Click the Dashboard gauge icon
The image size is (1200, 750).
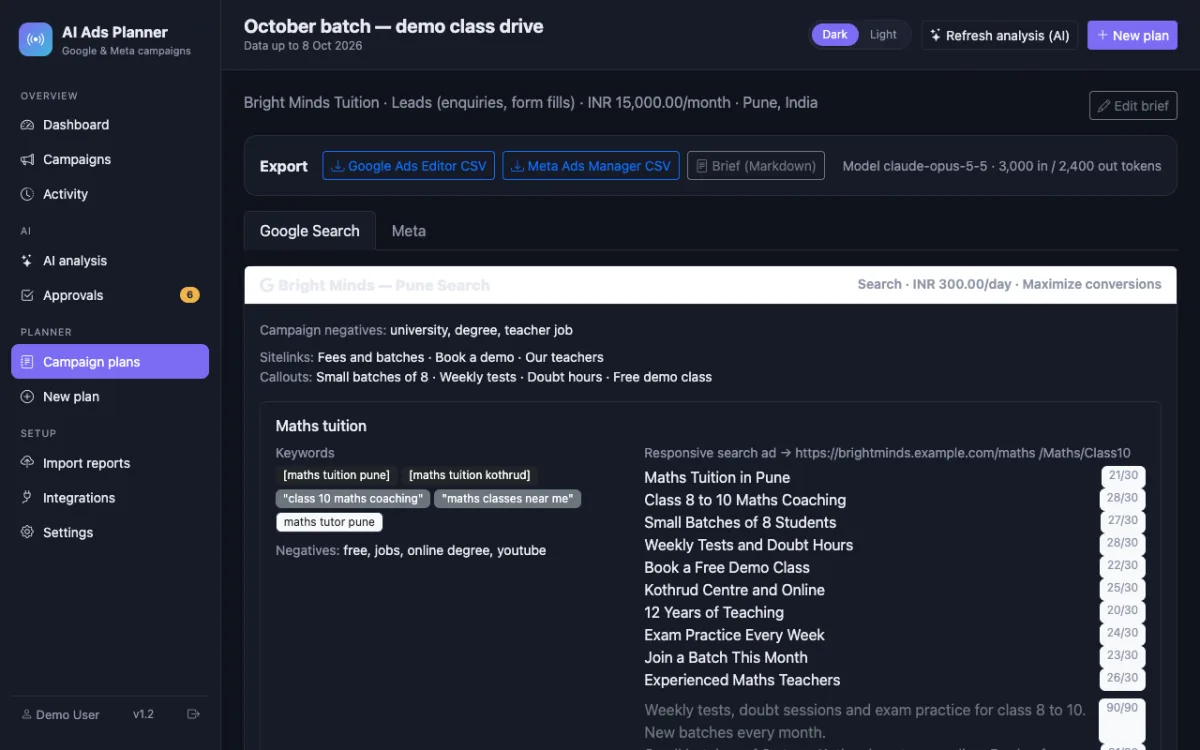[27, 125]
